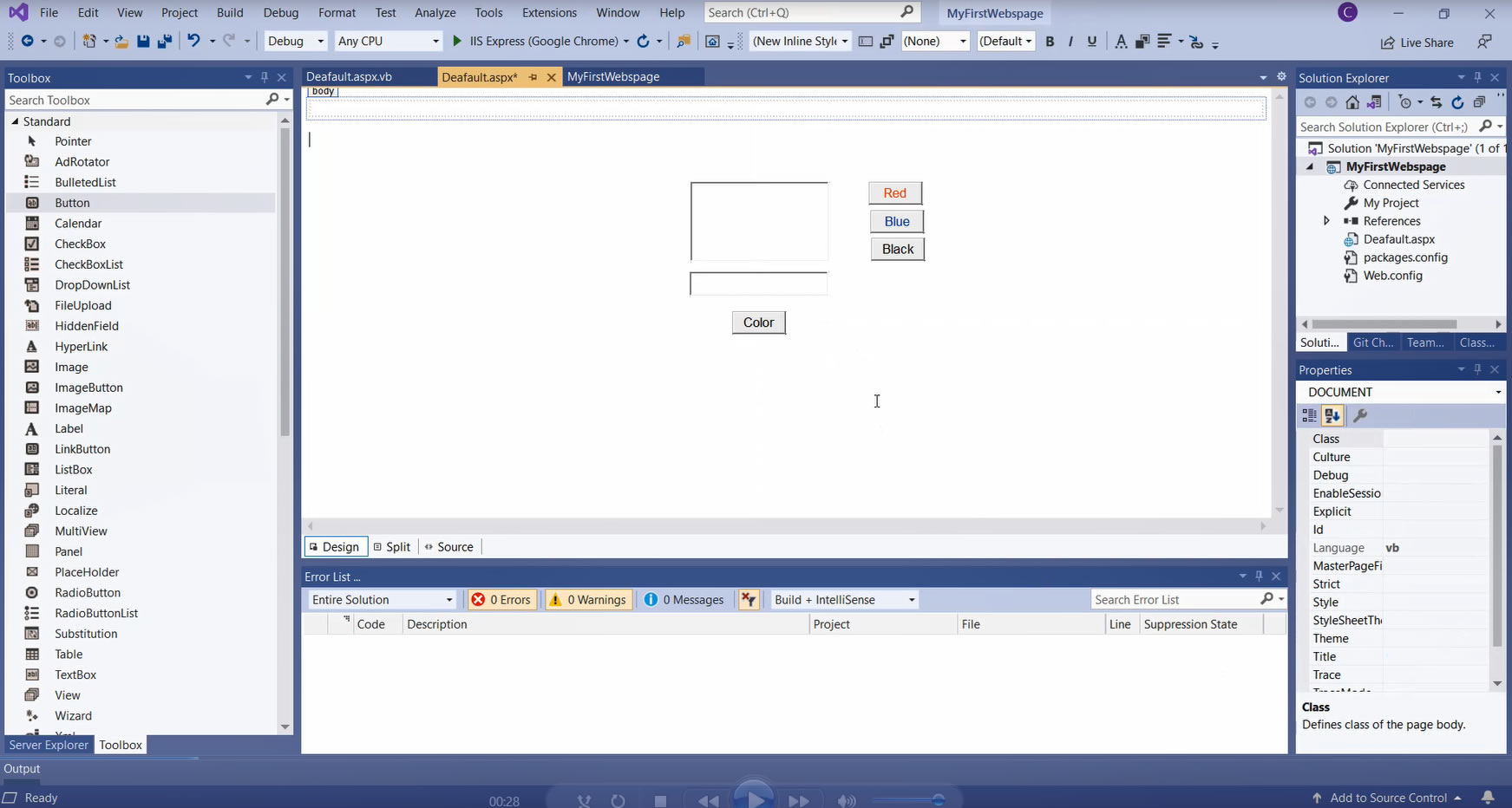1512x808 pixels.
Task: Open the Entire Solution scope dropdown
Action: pyautogui.click(x=382, y=600)
